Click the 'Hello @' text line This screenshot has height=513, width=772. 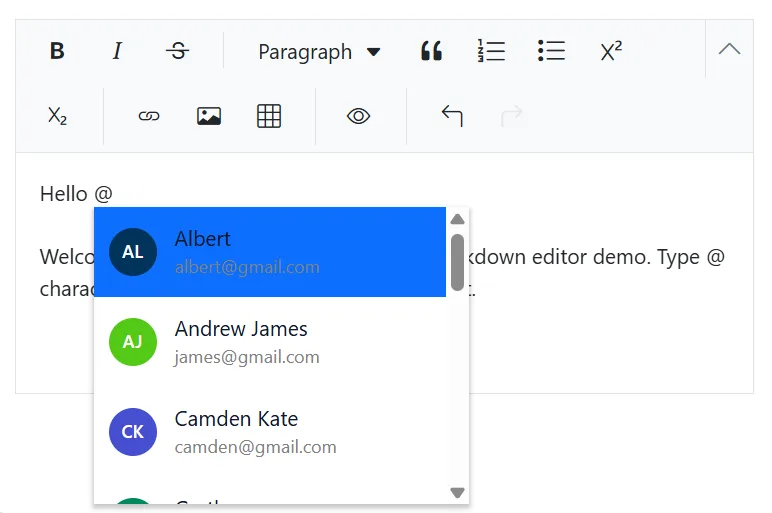coord(76,194)
